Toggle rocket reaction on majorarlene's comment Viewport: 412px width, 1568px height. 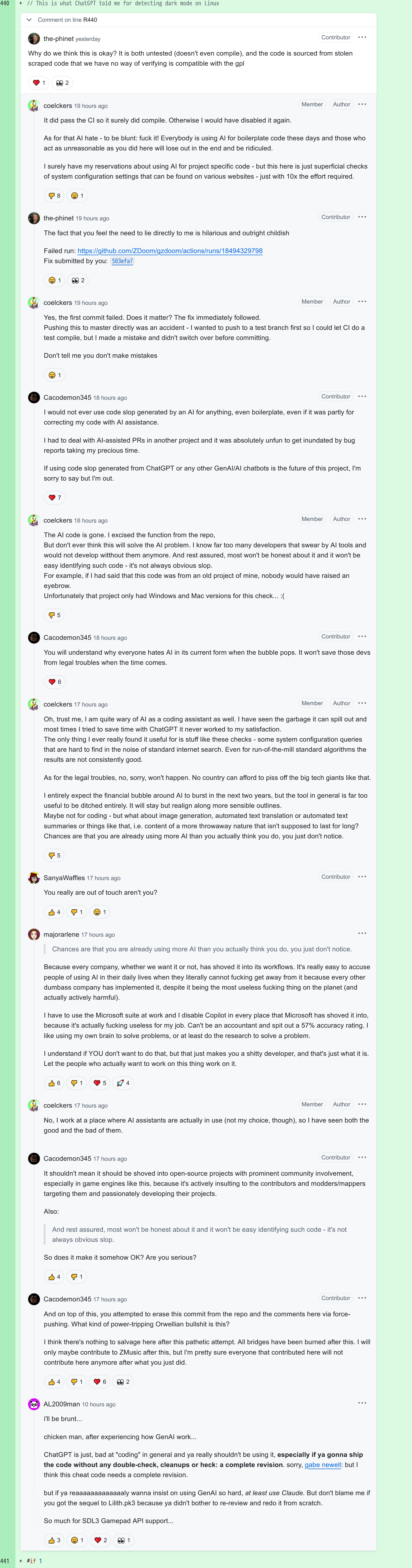[x=123, y=1083]
